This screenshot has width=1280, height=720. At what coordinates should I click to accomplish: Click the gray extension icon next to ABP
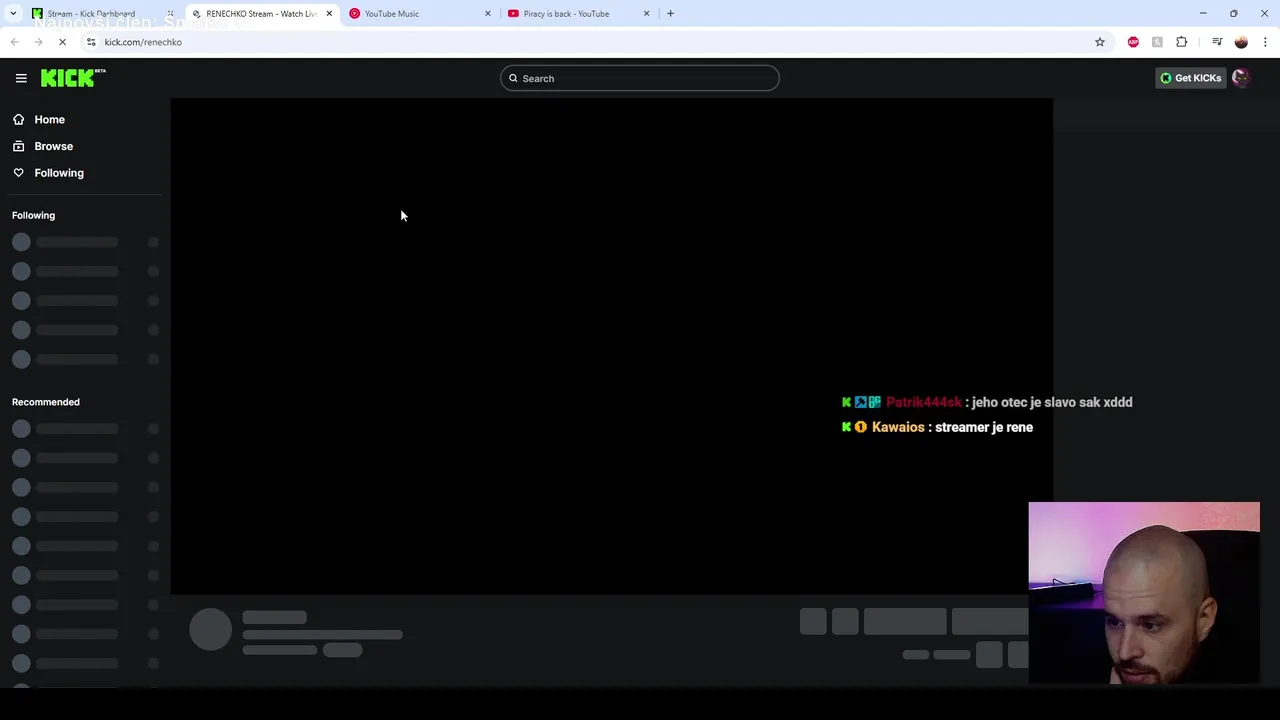[1157, 42]
